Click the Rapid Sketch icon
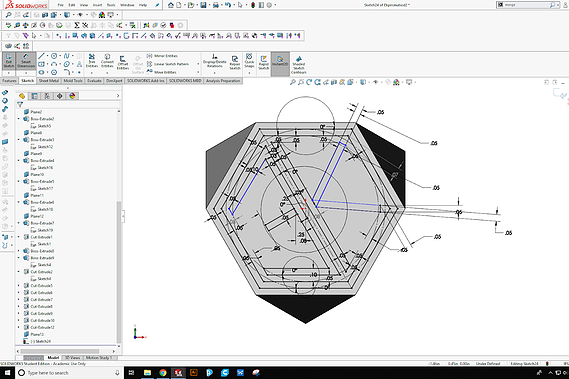 point(263,62)
